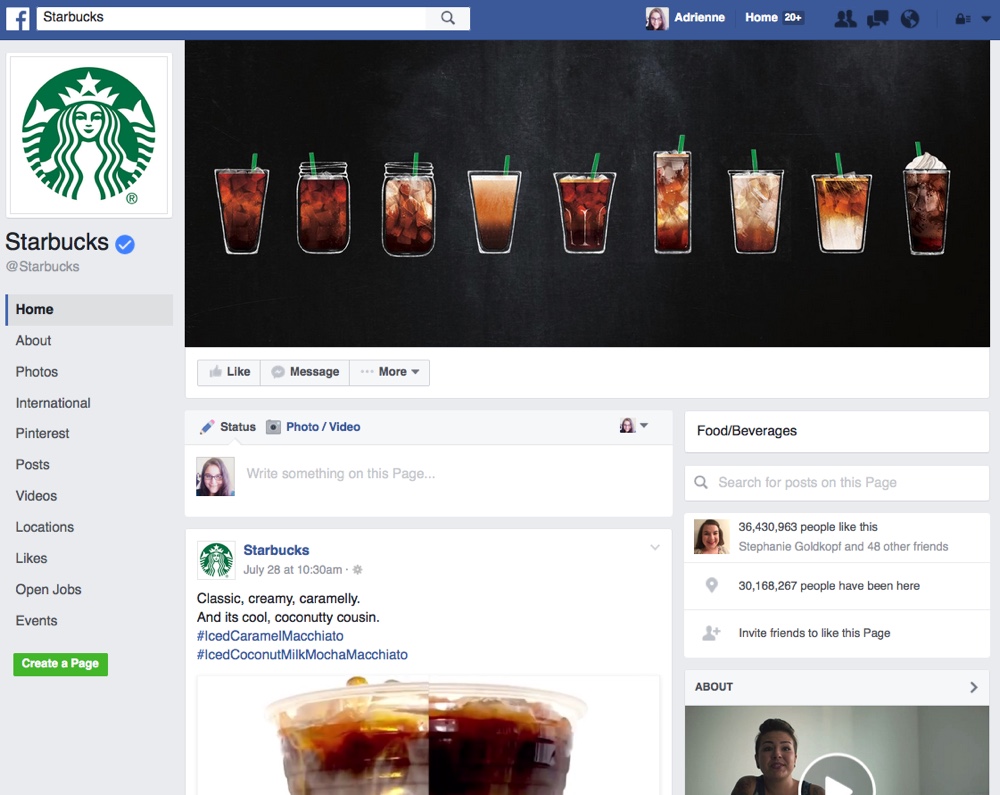Click Search for posts on this Page field

pos(837,483)
